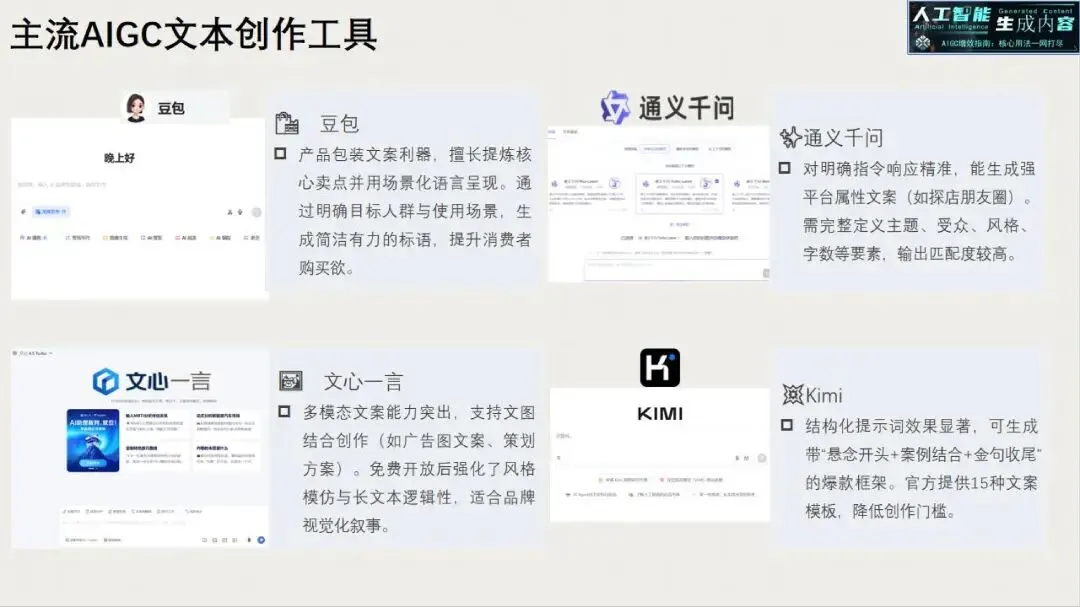Click the bag icon beside 豆包 heading
The width and height of the screenshot is (1080, 607).
click(x=287, y=123)
